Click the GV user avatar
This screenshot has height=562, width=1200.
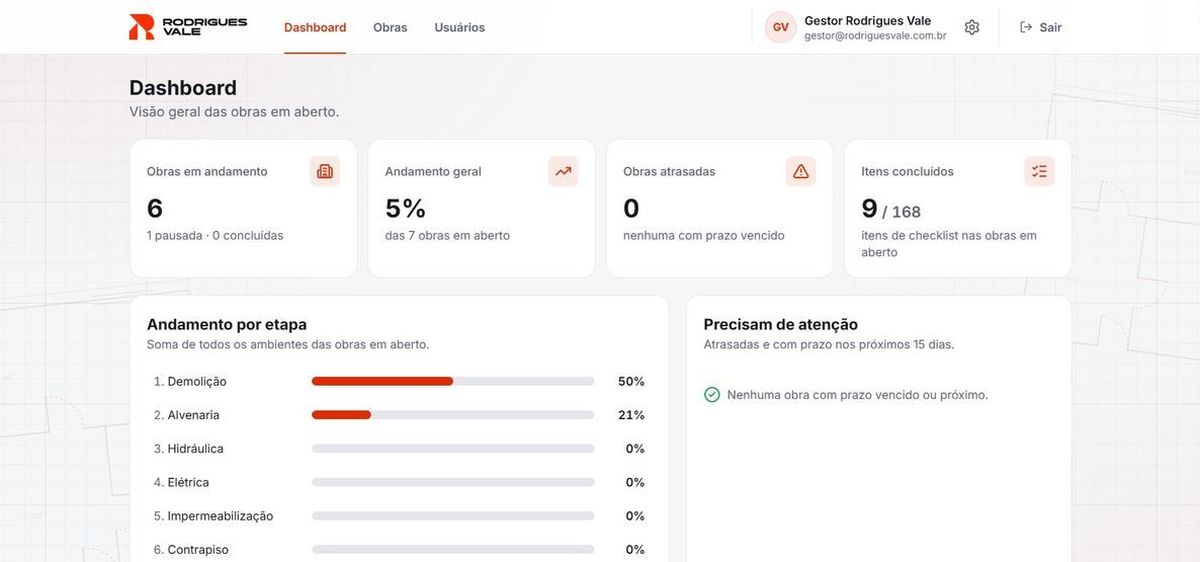(780, 27)
